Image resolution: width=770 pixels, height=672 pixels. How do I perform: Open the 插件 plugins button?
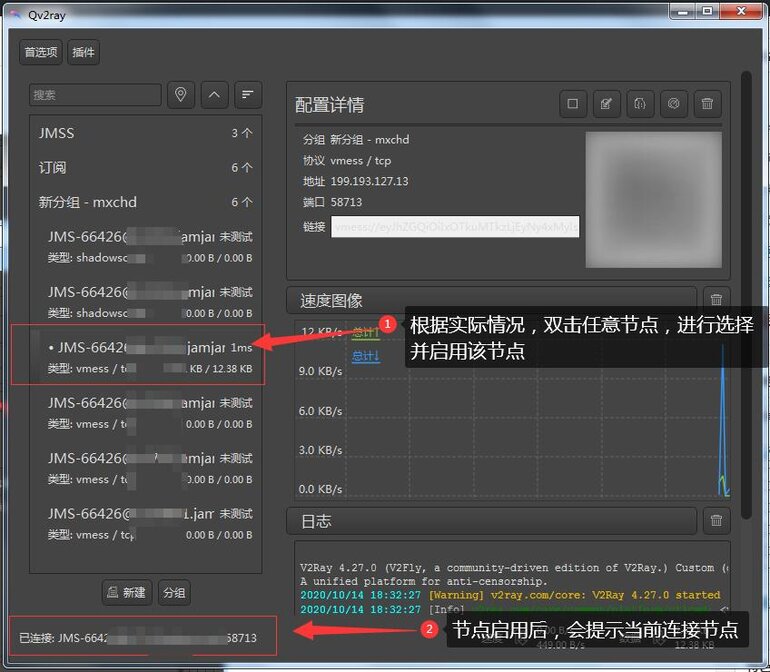[x=83, y=52]
